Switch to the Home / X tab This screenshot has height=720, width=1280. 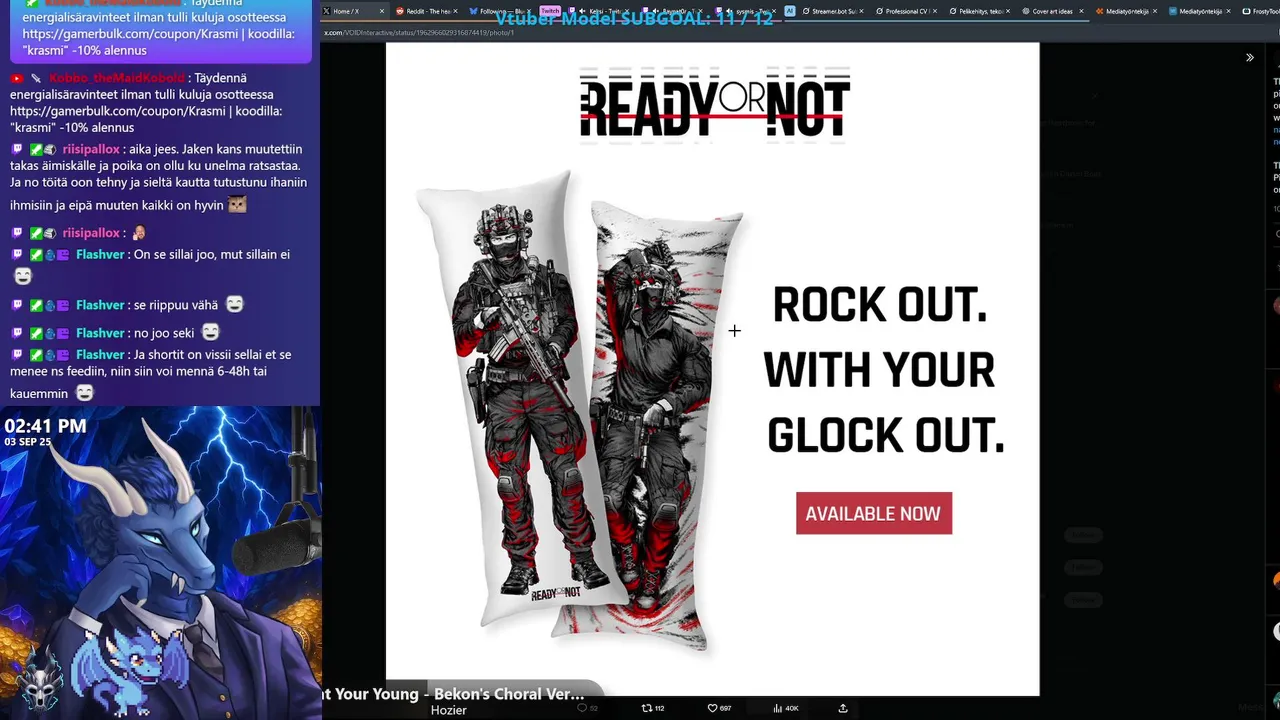(353, 11)
